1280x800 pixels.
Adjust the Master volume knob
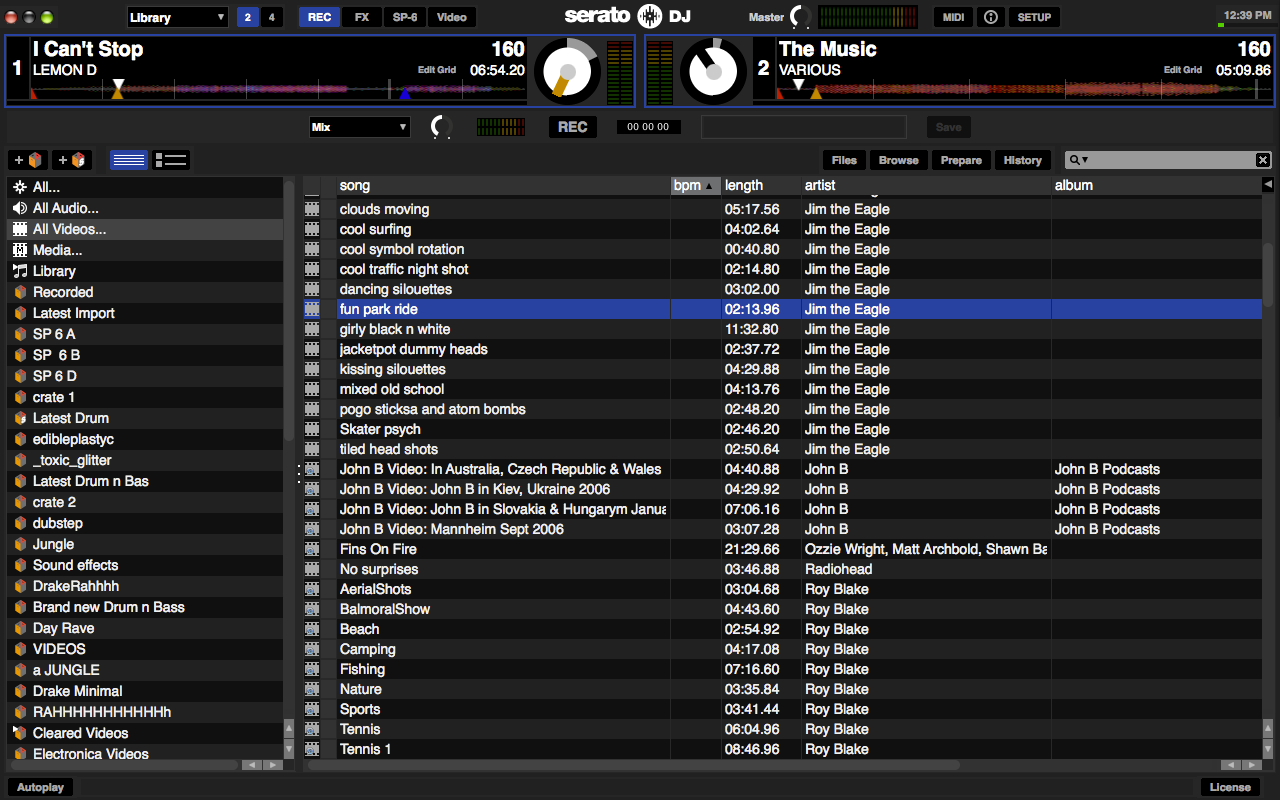[800, 17]
